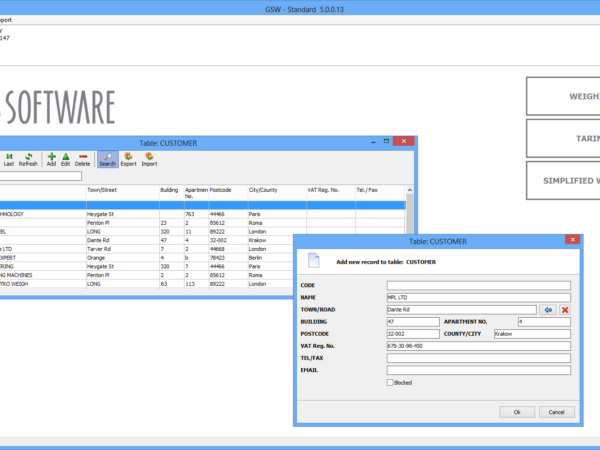600x450 pixels.
Task: Focus the EMAIL input field
Action: pos(479,370)
